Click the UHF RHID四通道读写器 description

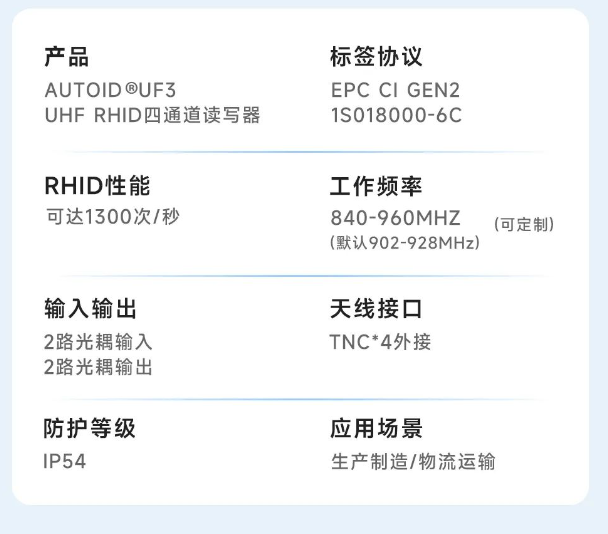(x=152, y=115)
